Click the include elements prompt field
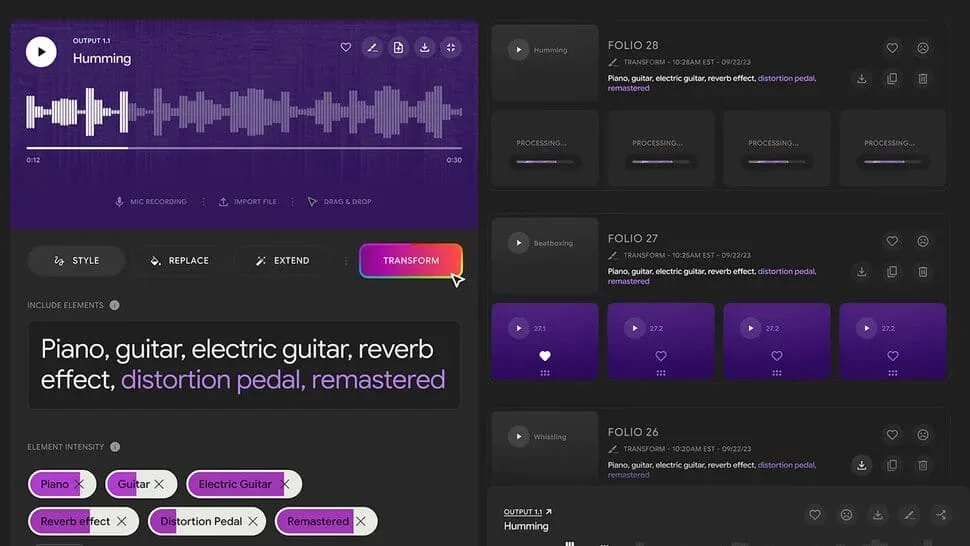 [244, 364]
